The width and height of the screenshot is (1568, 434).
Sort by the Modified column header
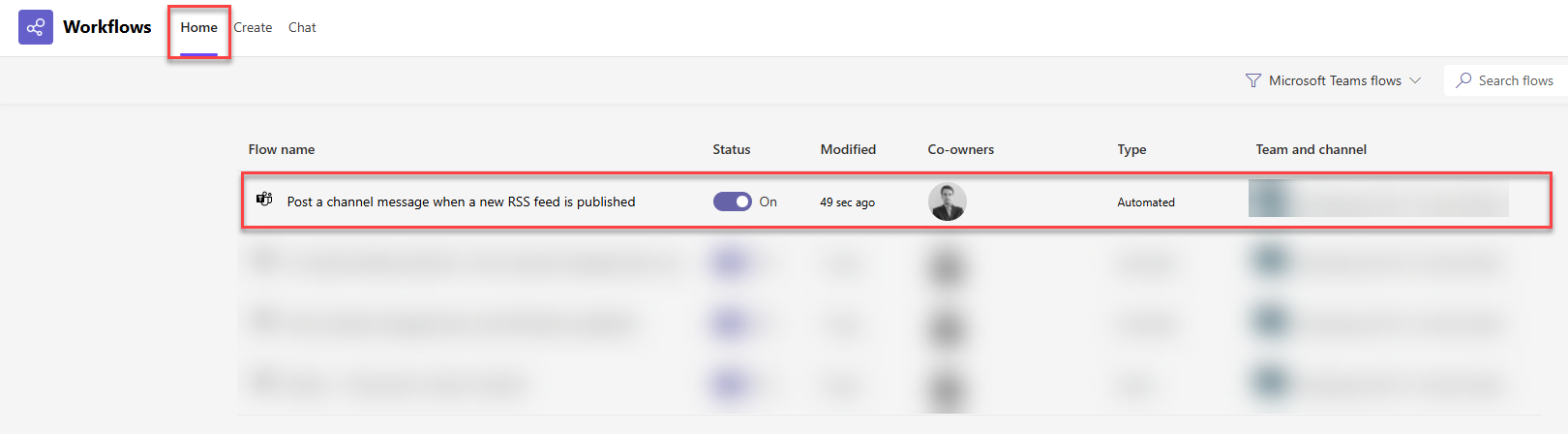pos(848,149)
